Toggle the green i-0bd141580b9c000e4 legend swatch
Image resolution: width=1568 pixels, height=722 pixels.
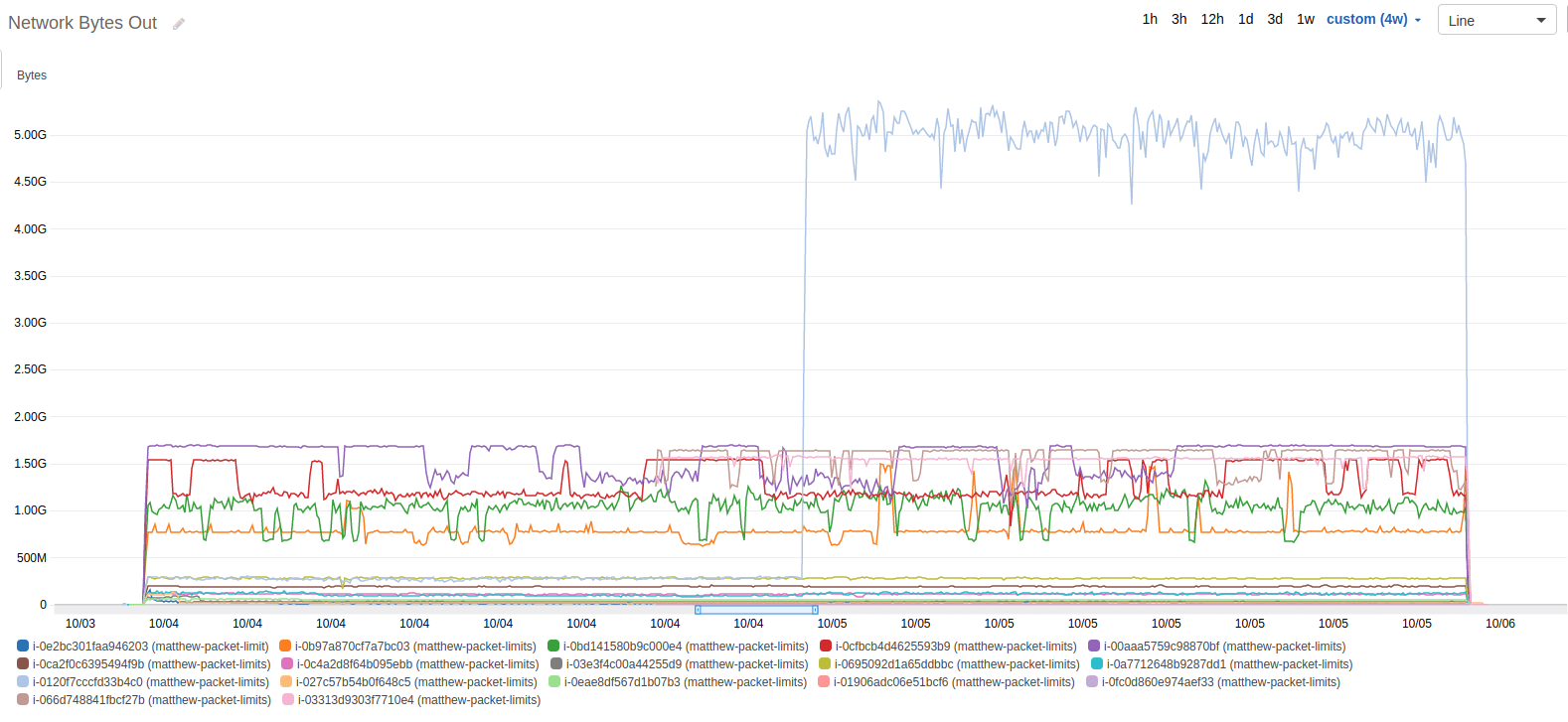553,647
